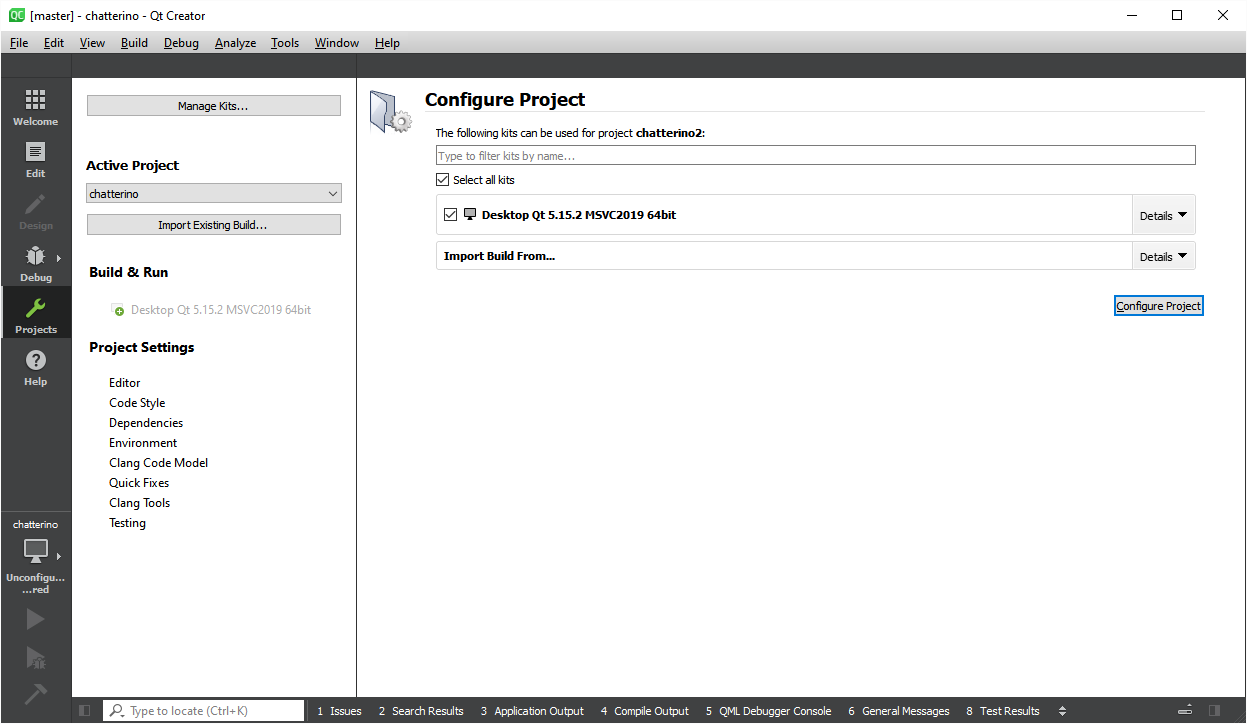The image size is (1247, 724).
Task: Click the Import Build From row
Action: click(x=784, y=256)
